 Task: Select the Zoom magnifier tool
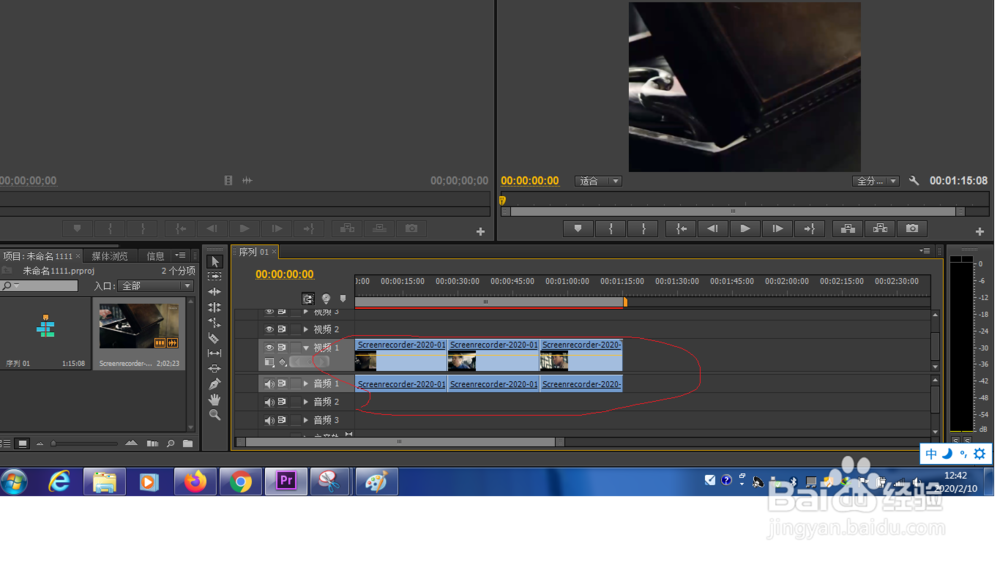(215, 415)
